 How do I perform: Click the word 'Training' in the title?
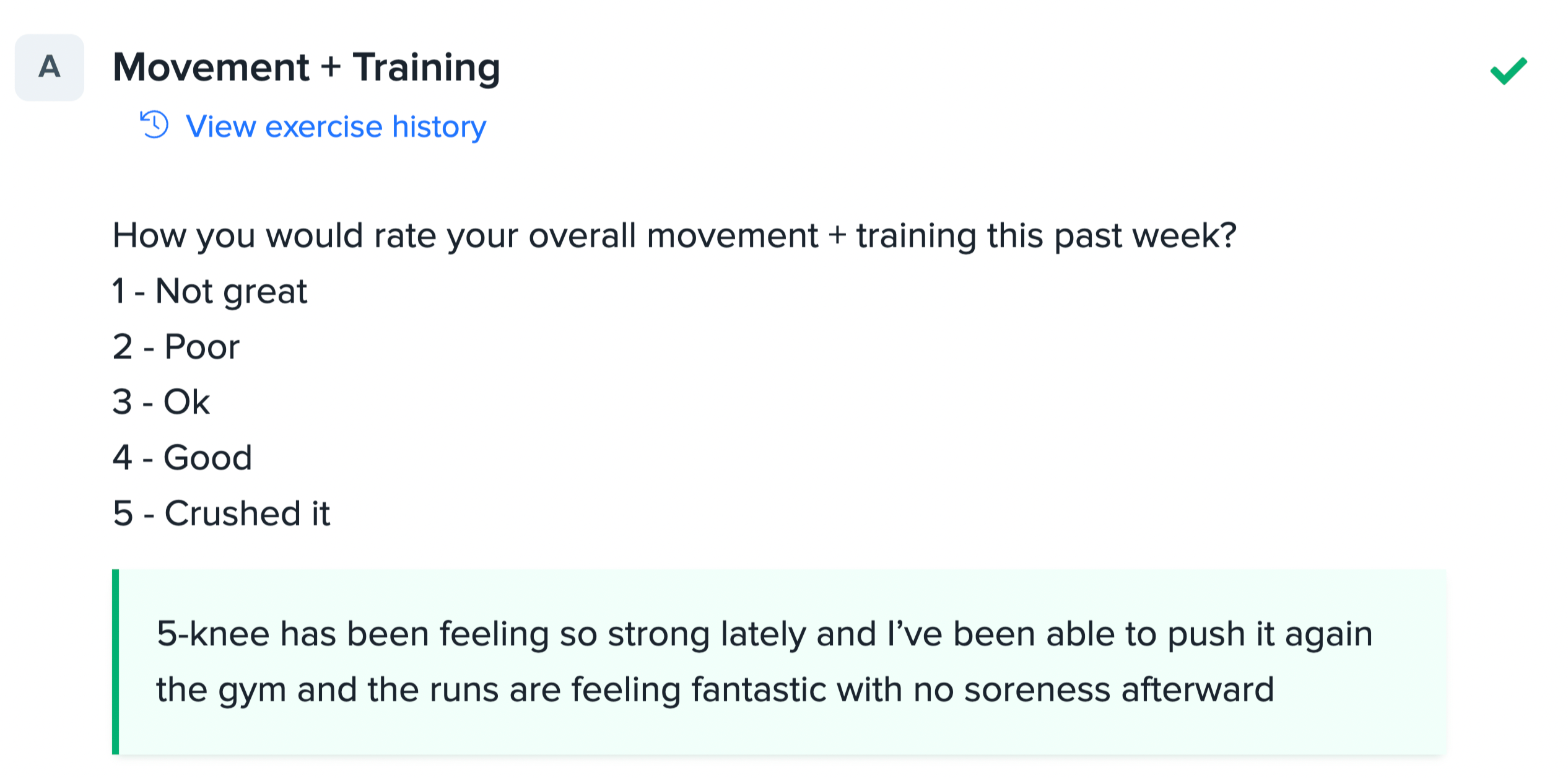pyautogui.click(x=426, y=67)
